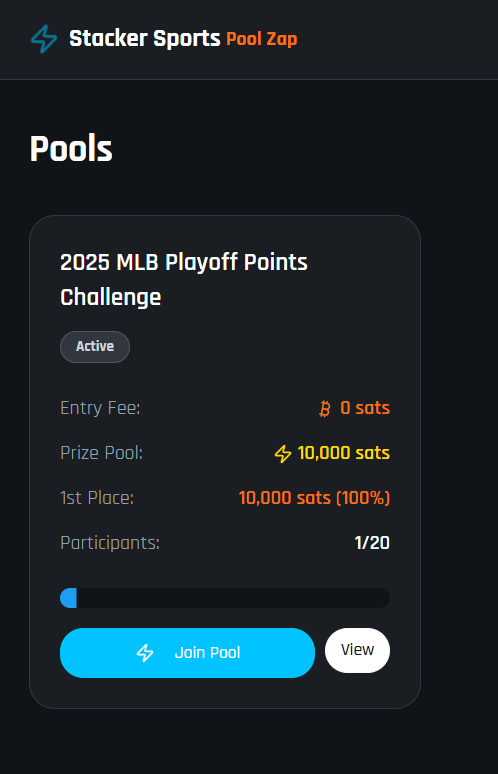This screenshot has width=498, height=774.
Task: Click the 0 sats entry fee value
Action: click(365, 408)
